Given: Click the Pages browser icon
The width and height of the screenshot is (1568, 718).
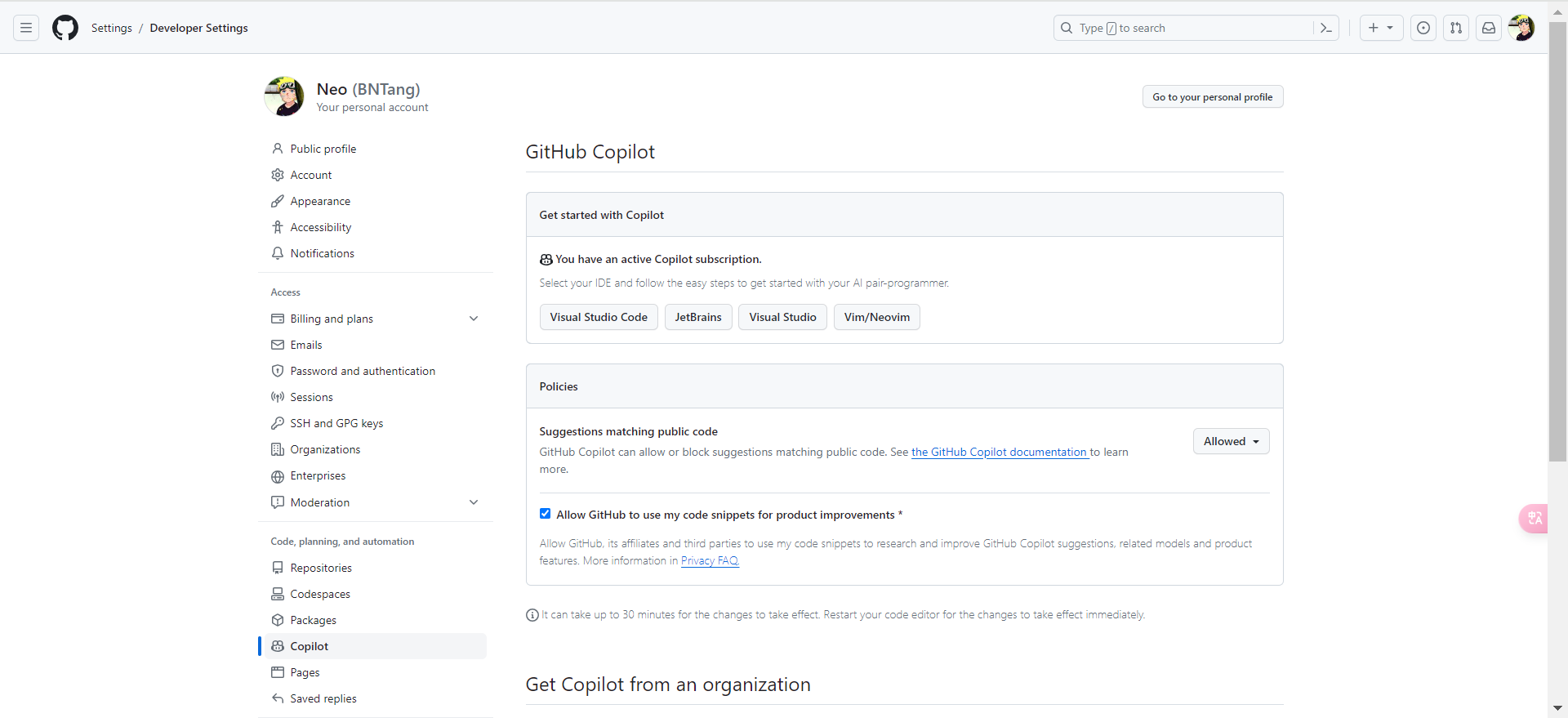Looking at the screenshot, I should pyautogui.click(x=278, y=672).
